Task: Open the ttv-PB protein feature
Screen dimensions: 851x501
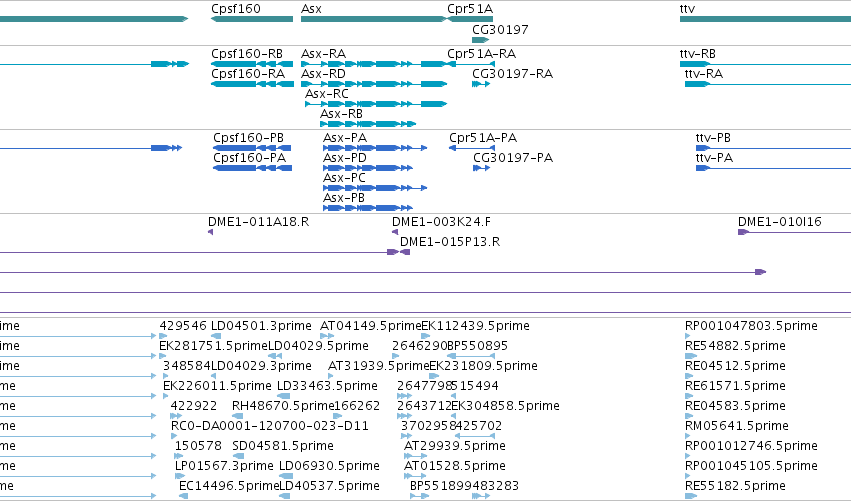Action: click(x=713, y=138)
